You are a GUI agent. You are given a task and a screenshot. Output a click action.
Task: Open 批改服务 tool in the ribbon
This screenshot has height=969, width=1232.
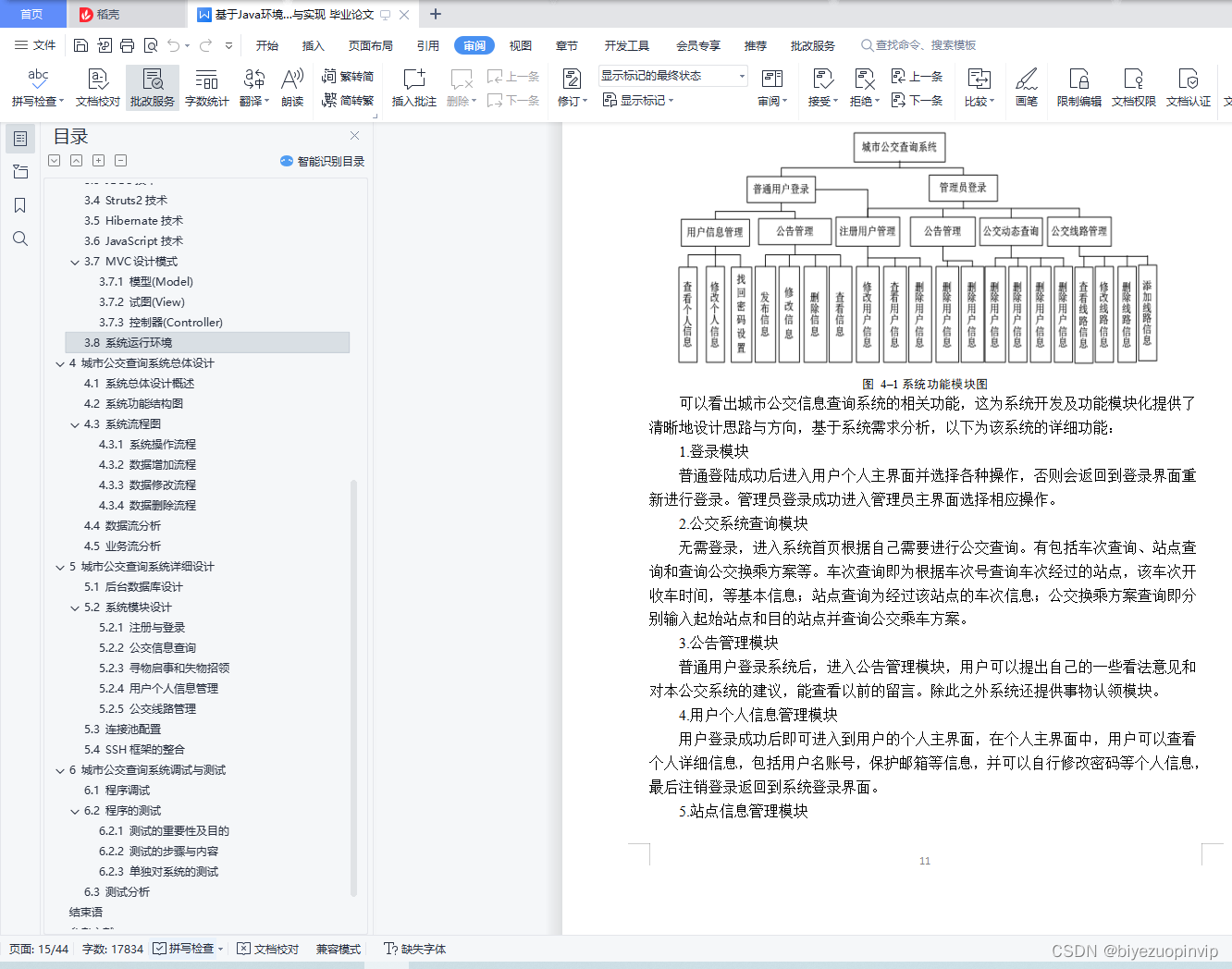(153, 88)
